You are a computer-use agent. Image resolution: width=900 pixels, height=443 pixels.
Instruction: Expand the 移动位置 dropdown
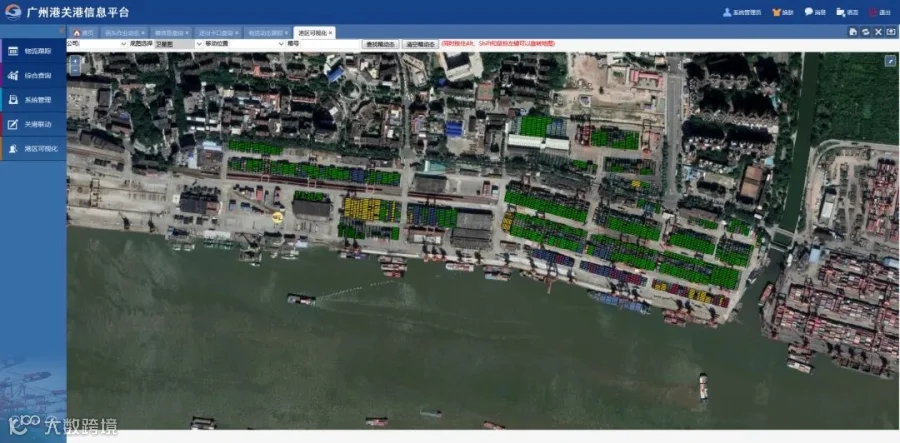pos(245,44)
